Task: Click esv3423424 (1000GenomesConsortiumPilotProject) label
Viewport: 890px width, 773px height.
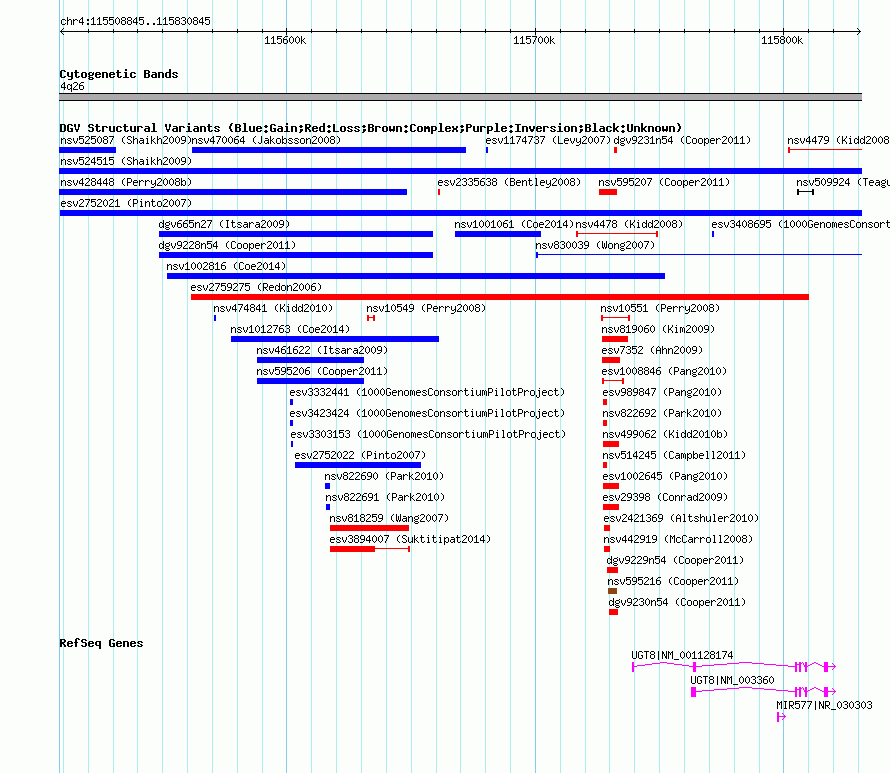Action: pos(427,413)
